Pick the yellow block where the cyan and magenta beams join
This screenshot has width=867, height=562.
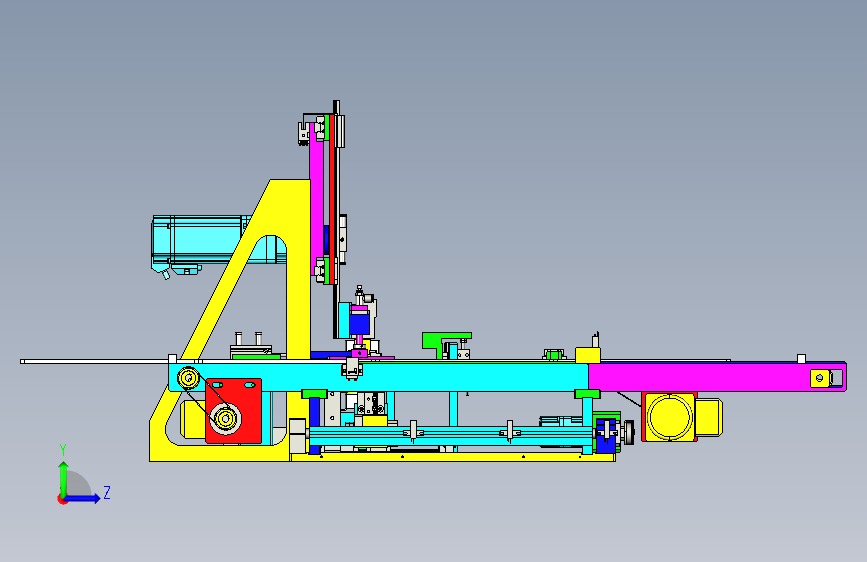point(588,355)
